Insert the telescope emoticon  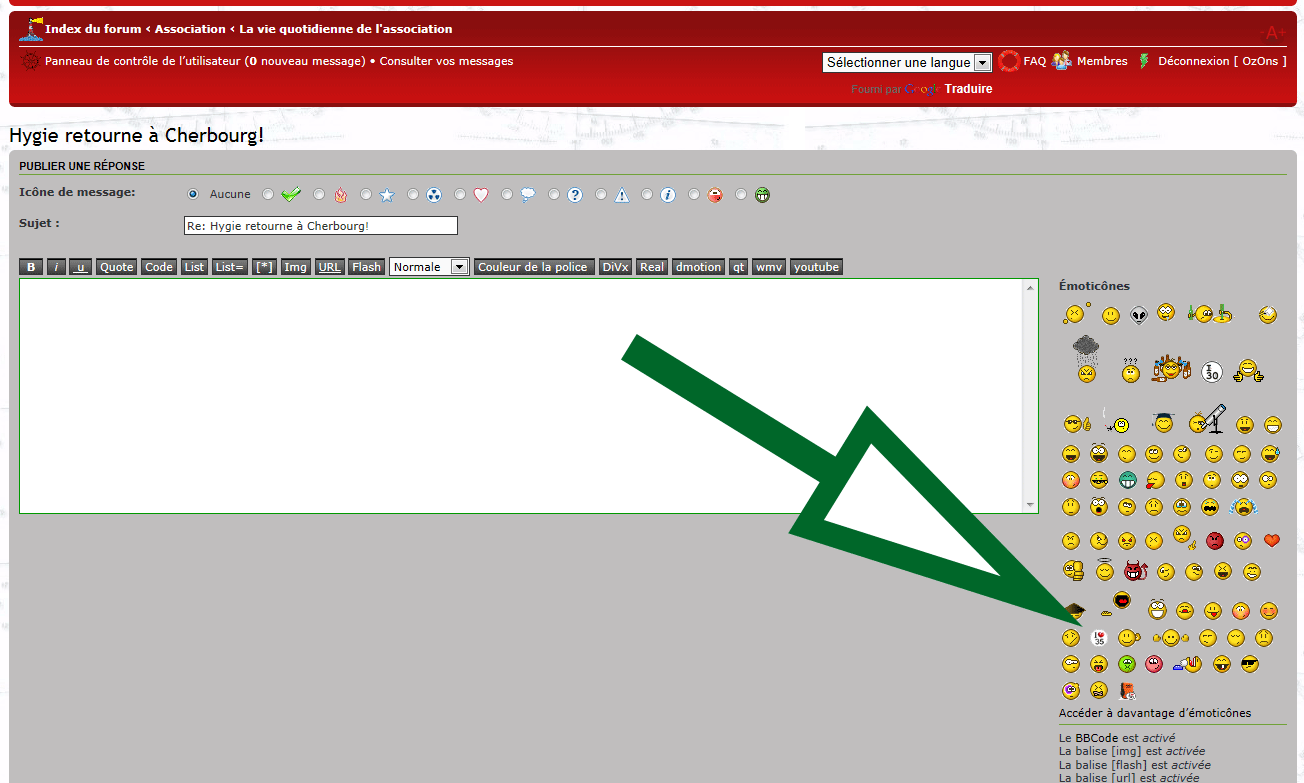click(1207, 420)
